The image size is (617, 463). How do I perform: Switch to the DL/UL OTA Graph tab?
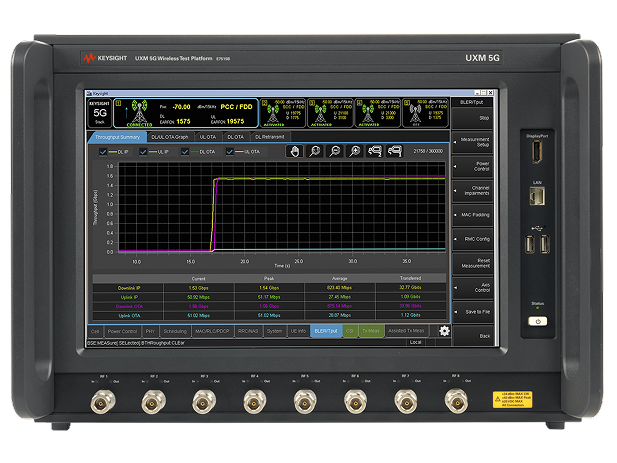171,136
